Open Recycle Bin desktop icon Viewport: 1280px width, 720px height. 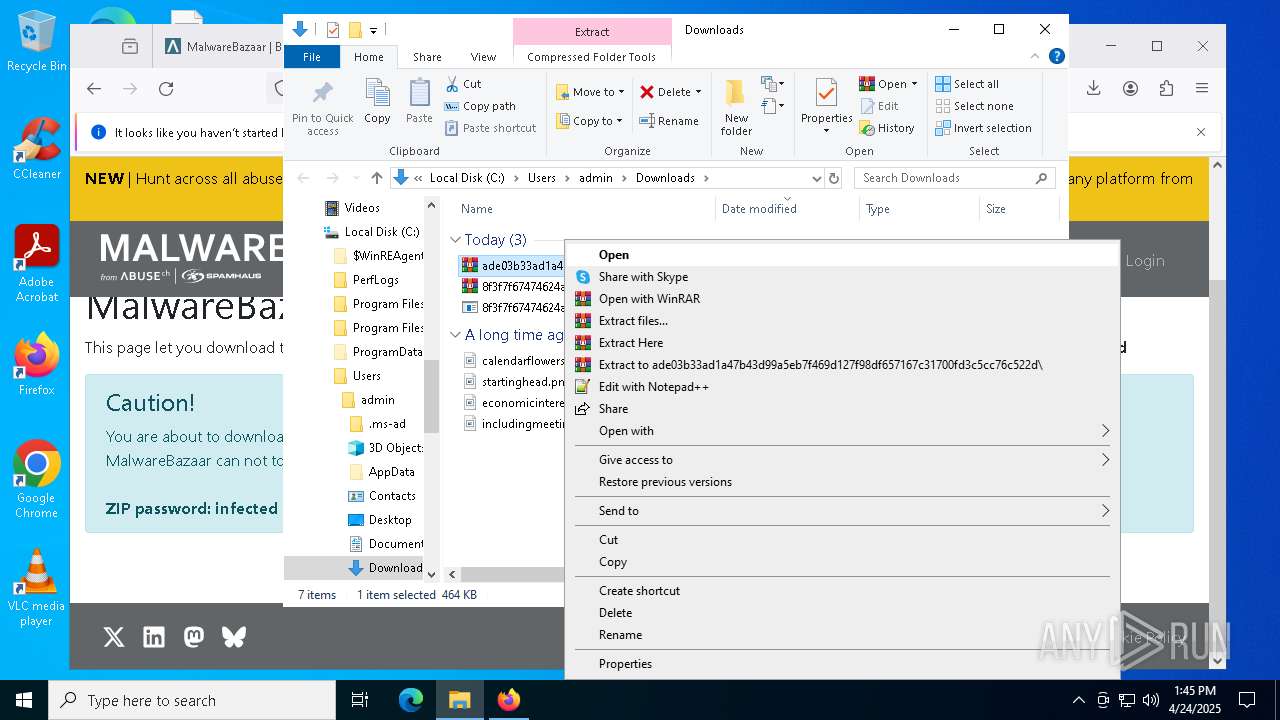tap(36, 42)
